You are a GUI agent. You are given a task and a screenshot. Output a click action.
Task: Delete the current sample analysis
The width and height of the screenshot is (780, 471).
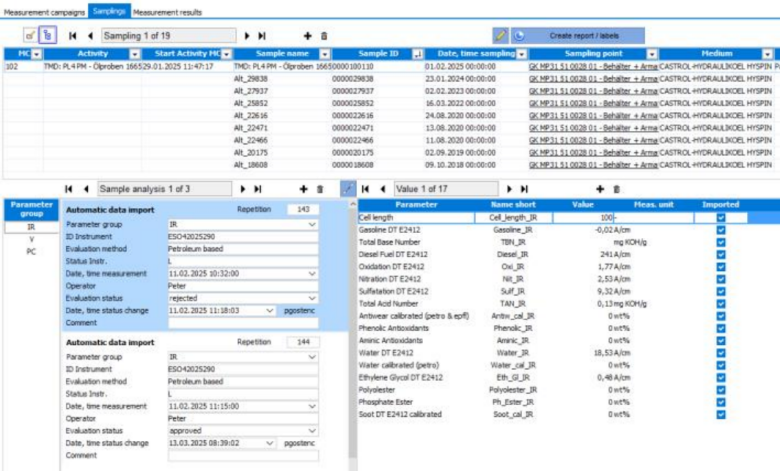(320, 189)
